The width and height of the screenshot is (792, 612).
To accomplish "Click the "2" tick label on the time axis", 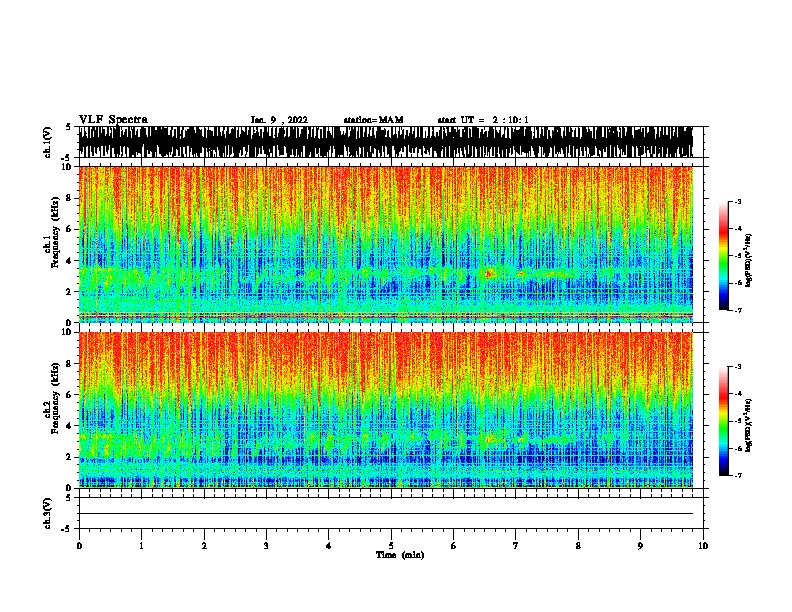I will 204,545.
